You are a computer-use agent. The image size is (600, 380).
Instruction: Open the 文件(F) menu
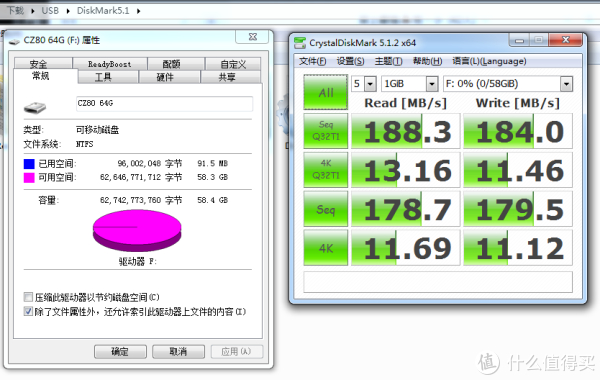point(313,61)
